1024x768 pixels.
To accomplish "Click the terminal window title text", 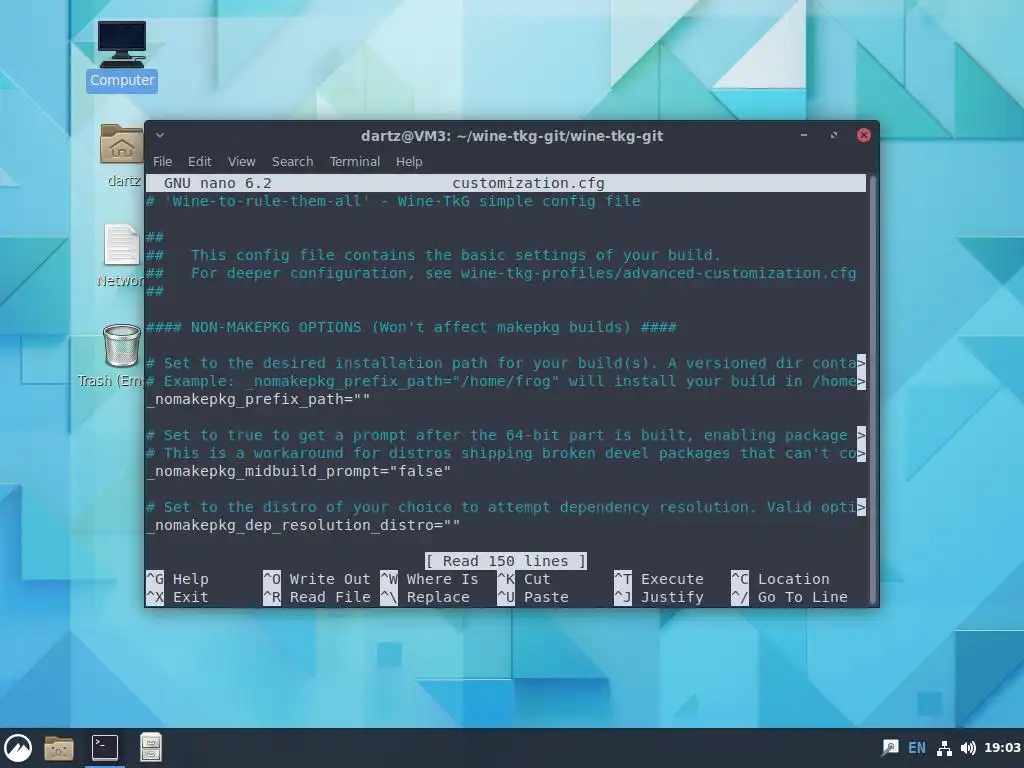I will coord(512,136).
